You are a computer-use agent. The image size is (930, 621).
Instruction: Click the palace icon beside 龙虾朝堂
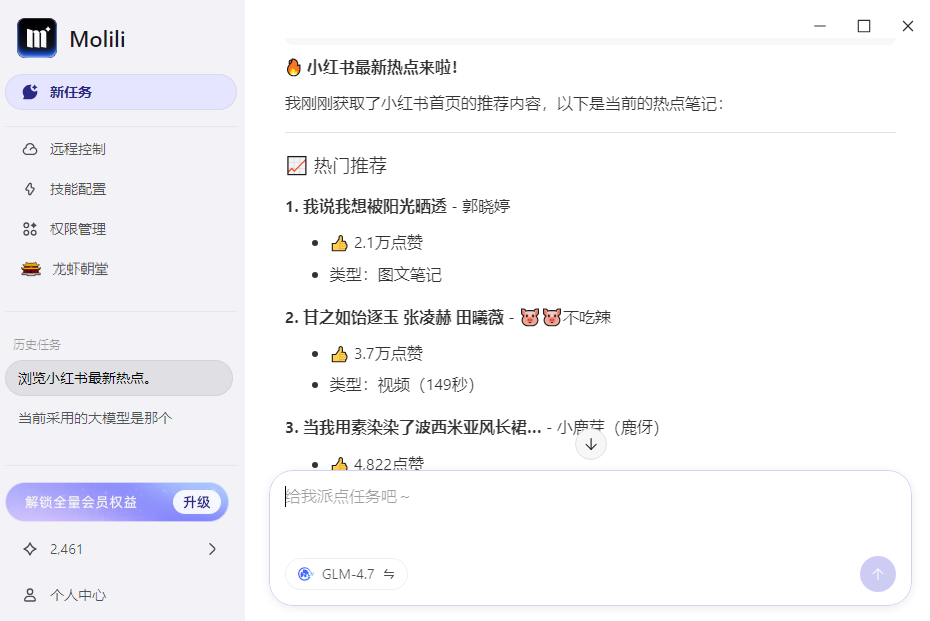pos(31,269)
